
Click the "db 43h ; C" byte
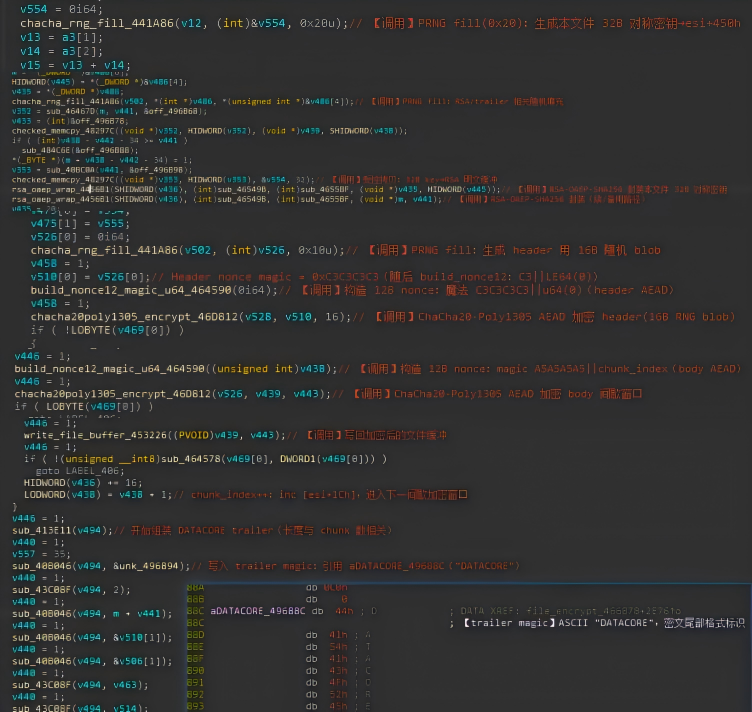tap(338, 670)
